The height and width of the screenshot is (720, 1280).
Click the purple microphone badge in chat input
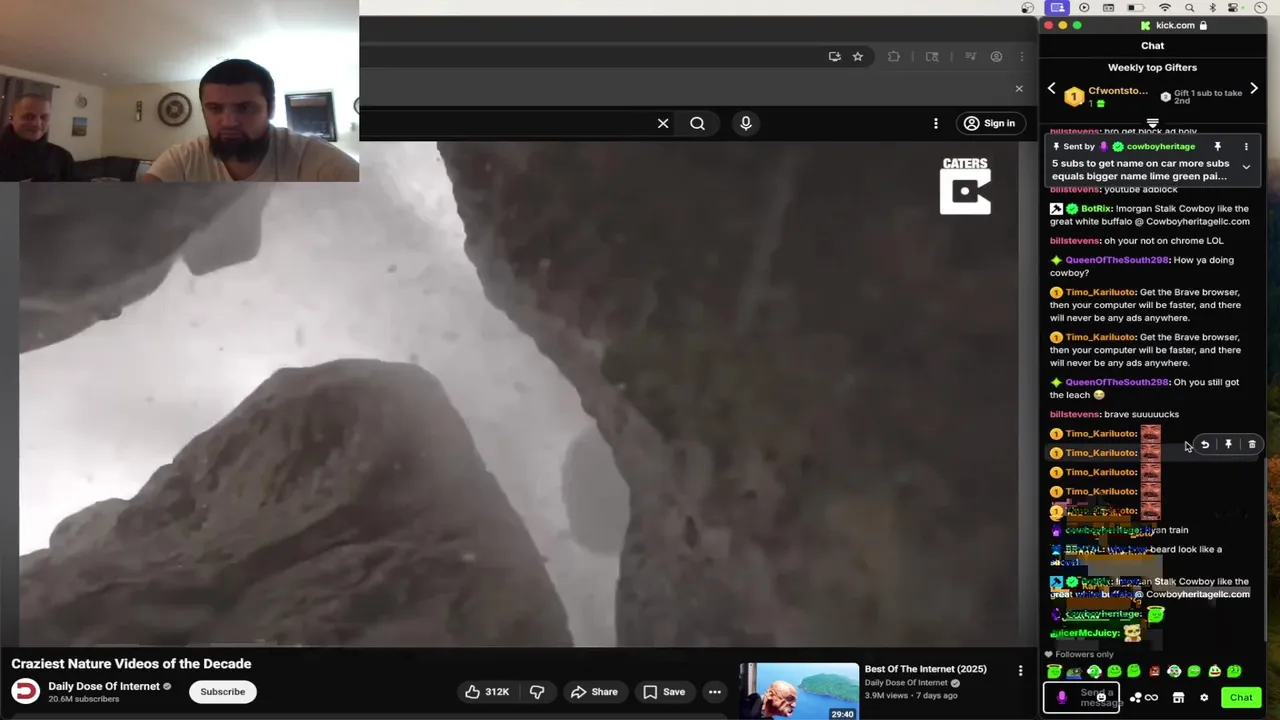pyautogui.click(x=1061, y=698)
